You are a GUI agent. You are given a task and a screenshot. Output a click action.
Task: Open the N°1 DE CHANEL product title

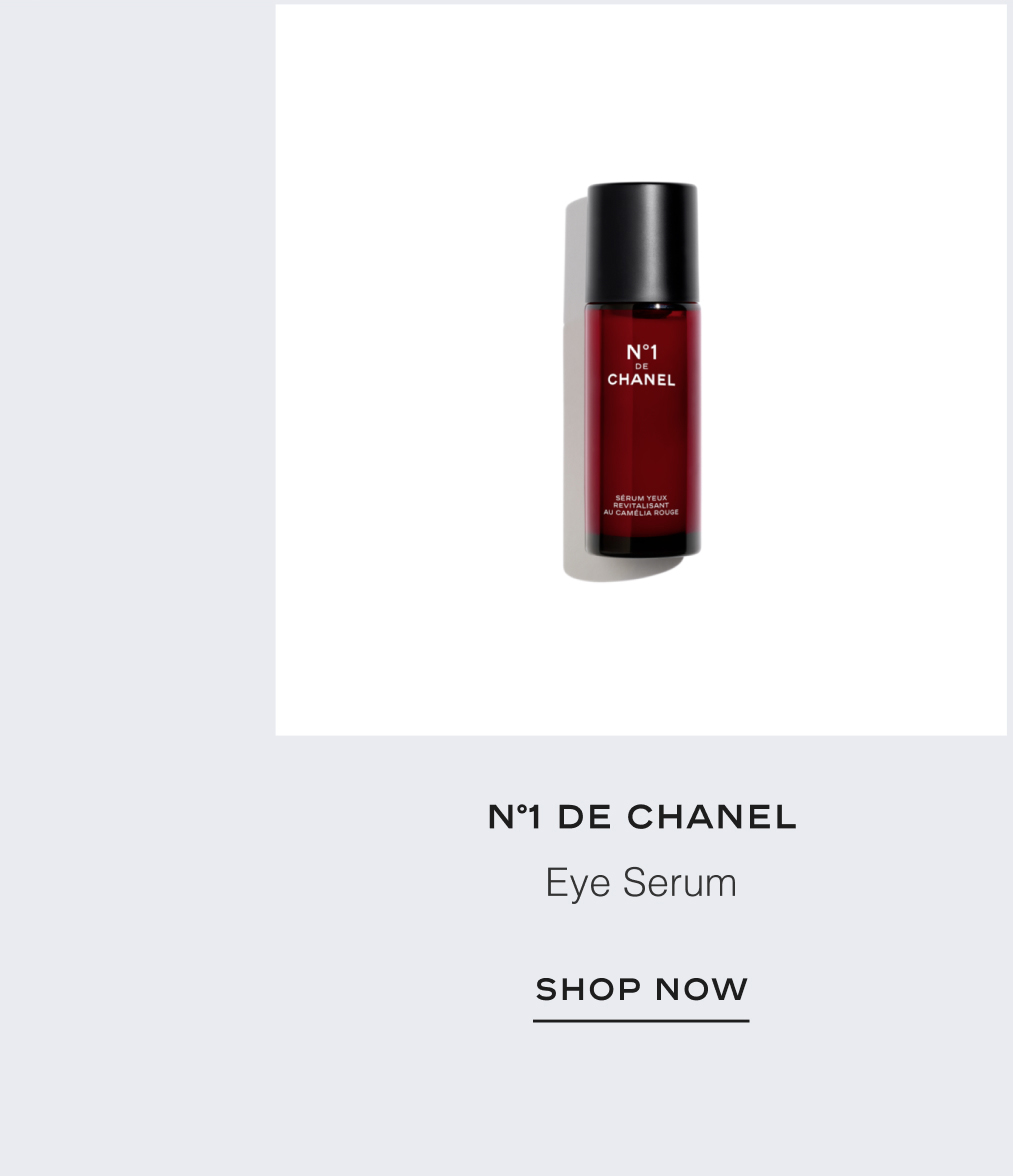point(642,817)
